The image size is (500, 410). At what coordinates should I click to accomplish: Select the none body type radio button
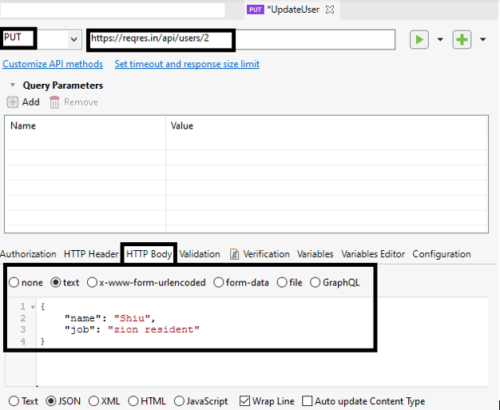coord(14,282)
